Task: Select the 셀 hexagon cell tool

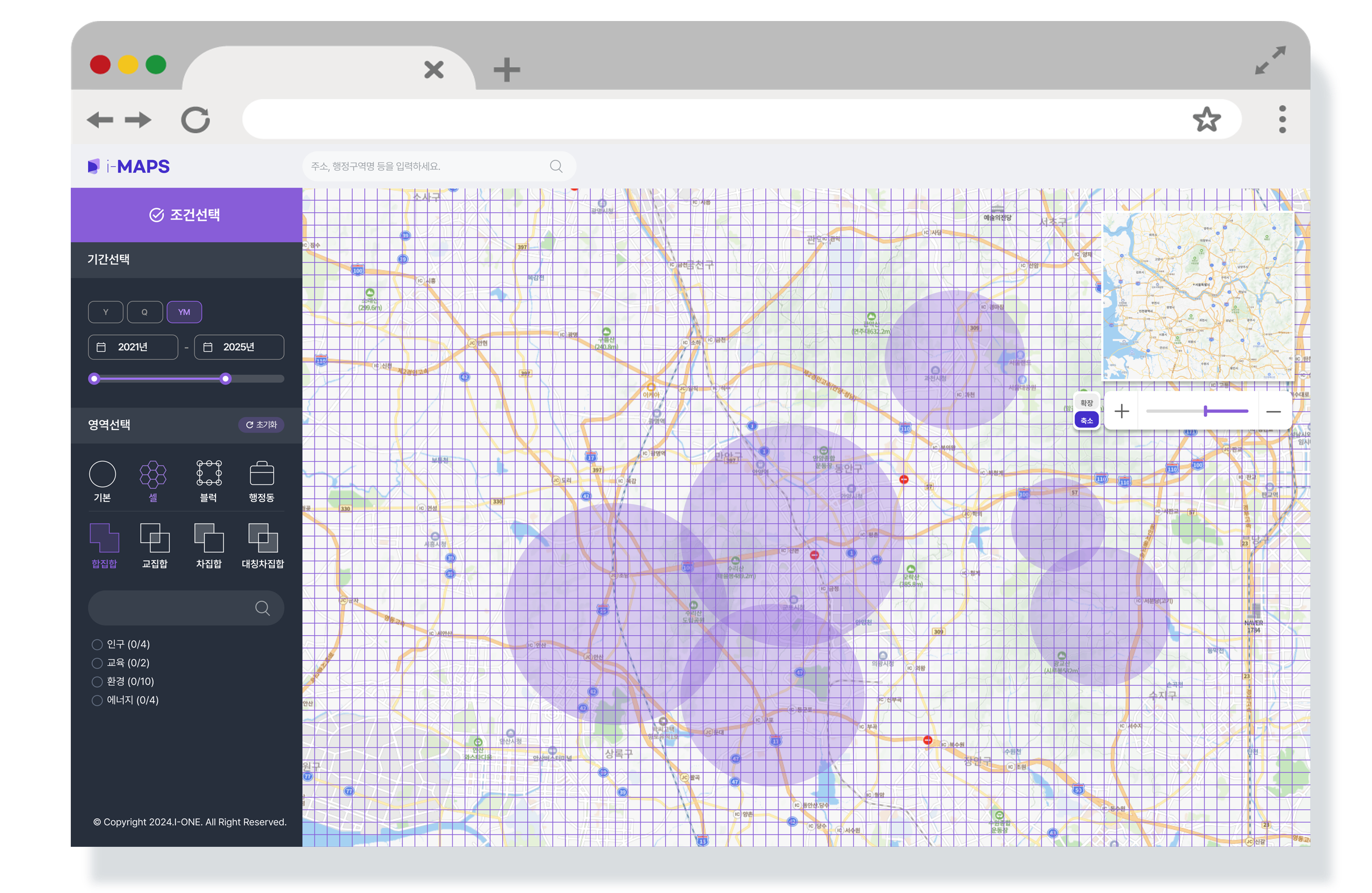Action: click(153, 482)
